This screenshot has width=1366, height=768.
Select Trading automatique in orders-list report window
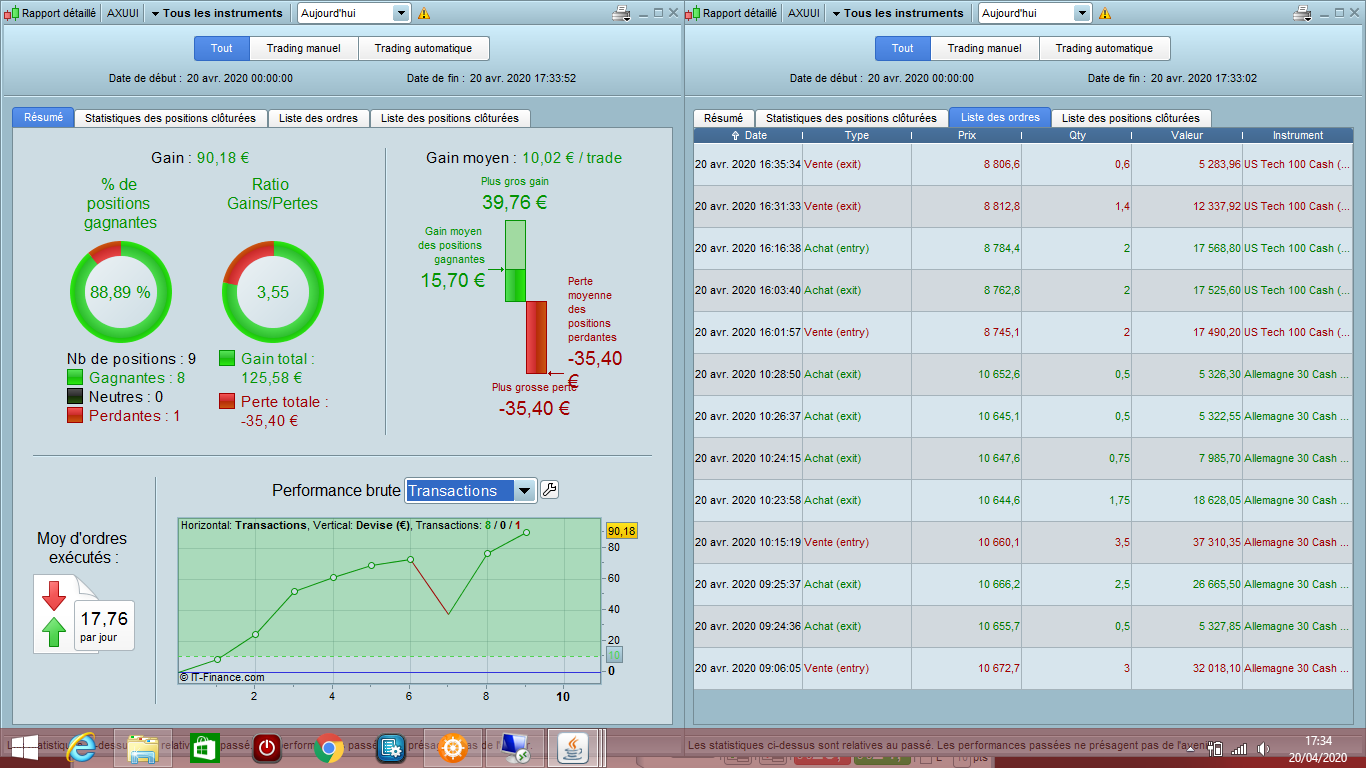click(x=1105, y=48)
